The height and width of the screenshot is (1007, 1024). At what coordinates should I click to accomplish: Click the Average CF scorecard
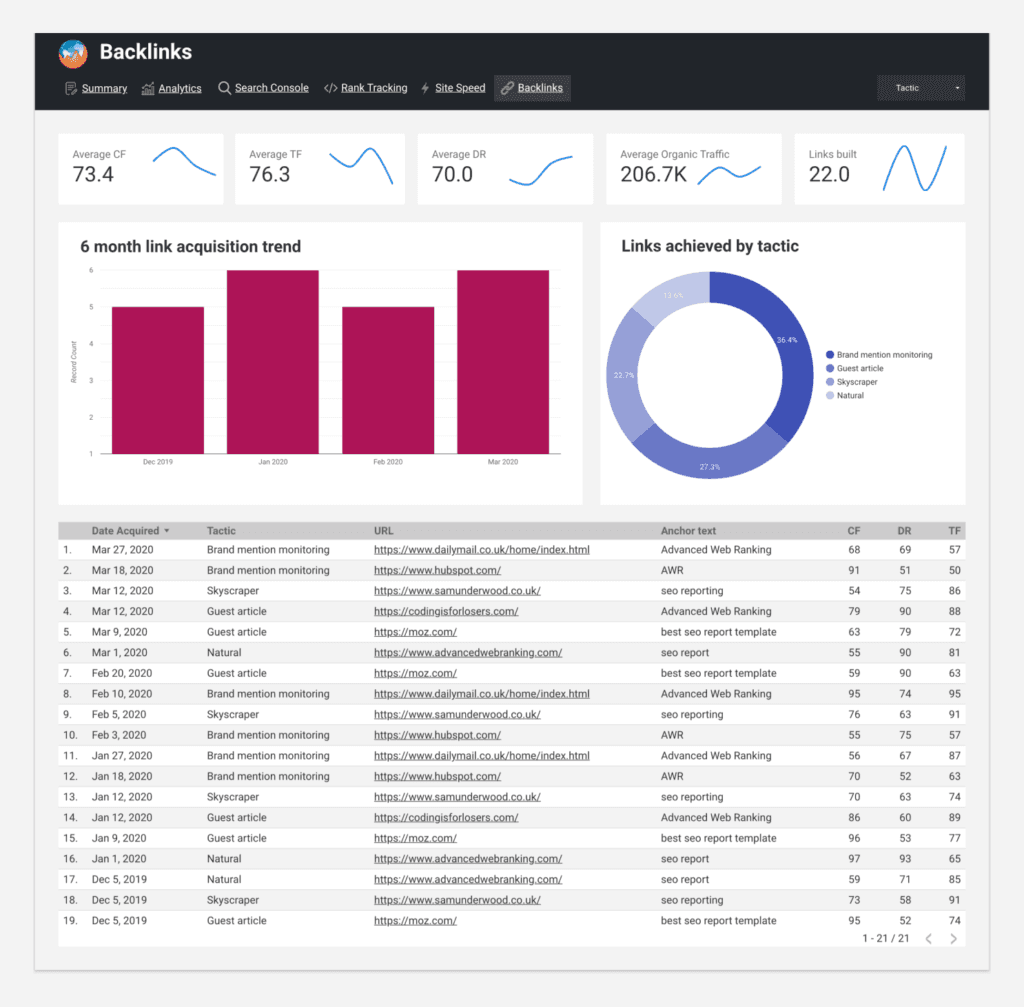[141, 169]
